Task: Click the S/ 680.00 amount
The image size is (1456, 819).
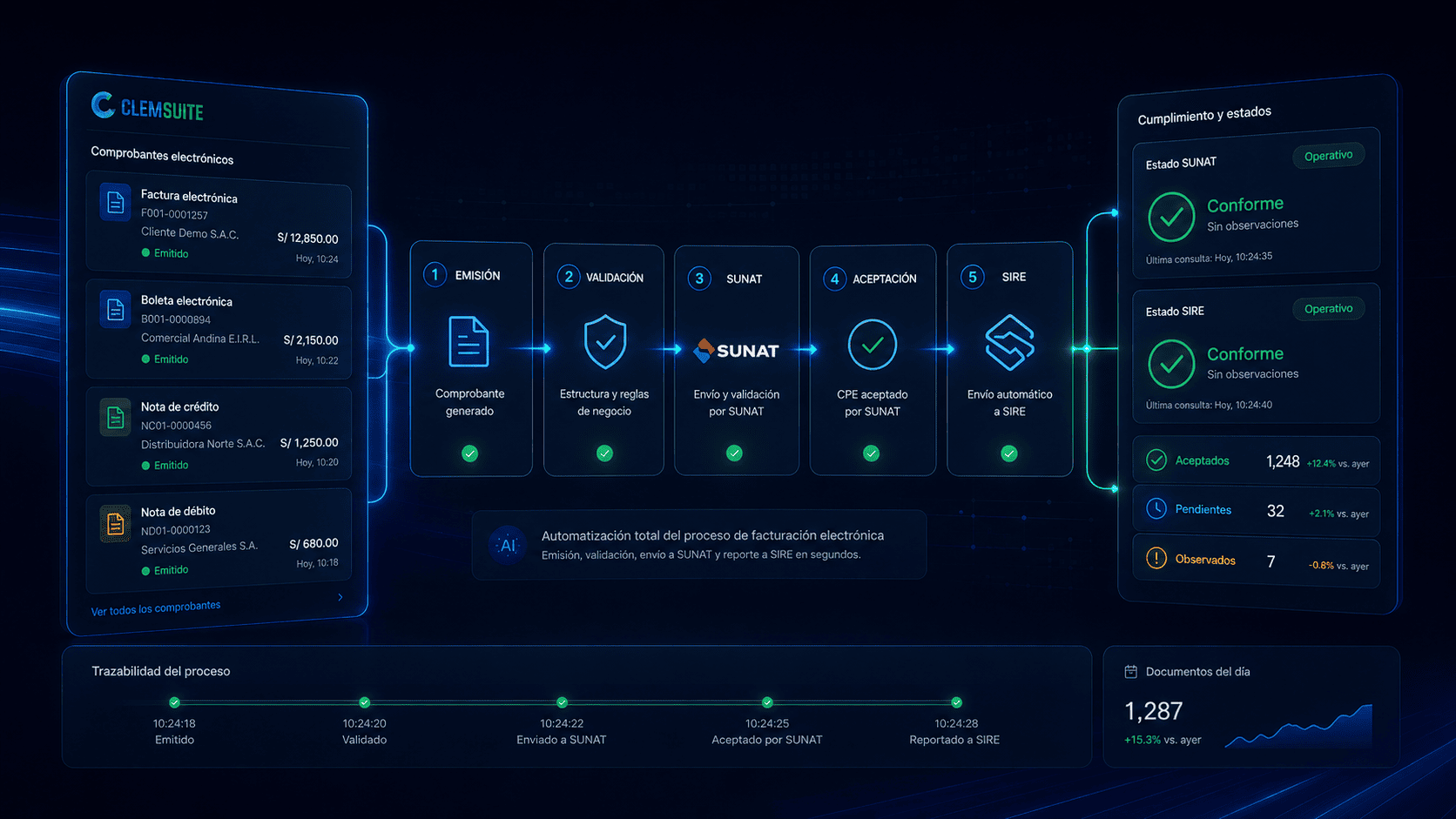Action: point(313,544)
